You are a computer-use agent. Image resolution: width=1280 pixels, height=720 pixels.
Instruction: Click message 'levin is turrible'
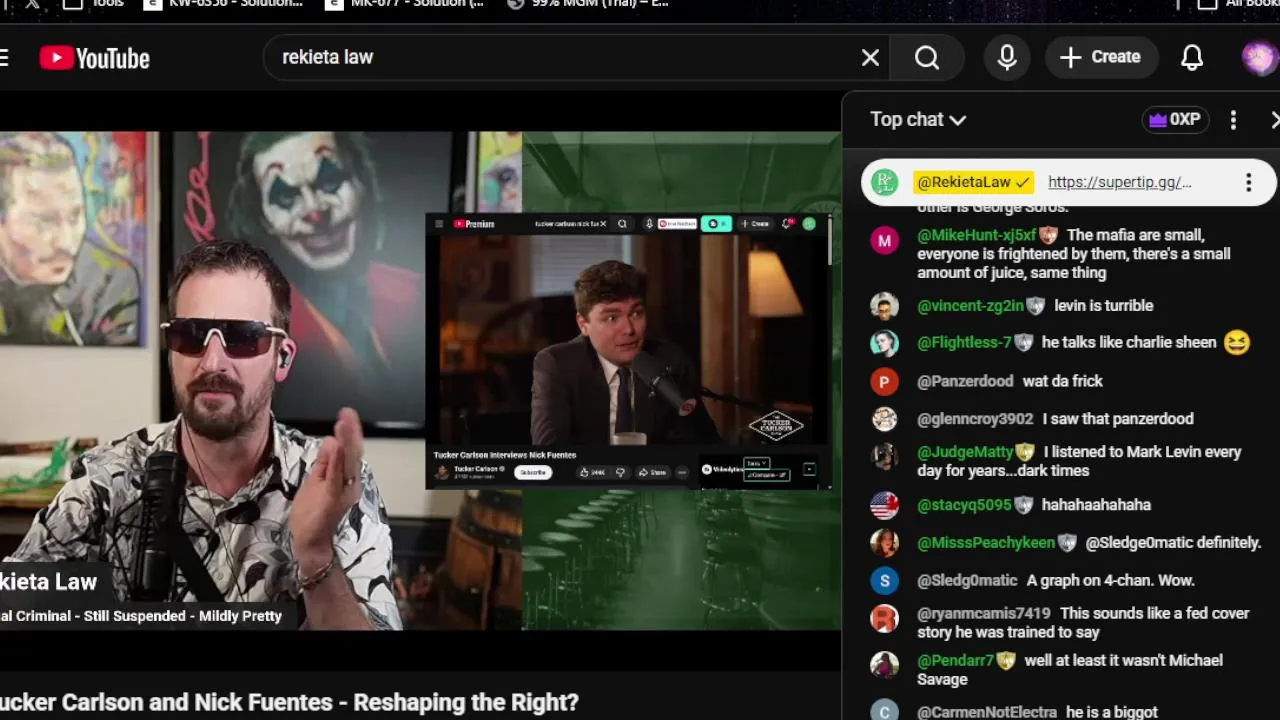[x=1104, y=306]
